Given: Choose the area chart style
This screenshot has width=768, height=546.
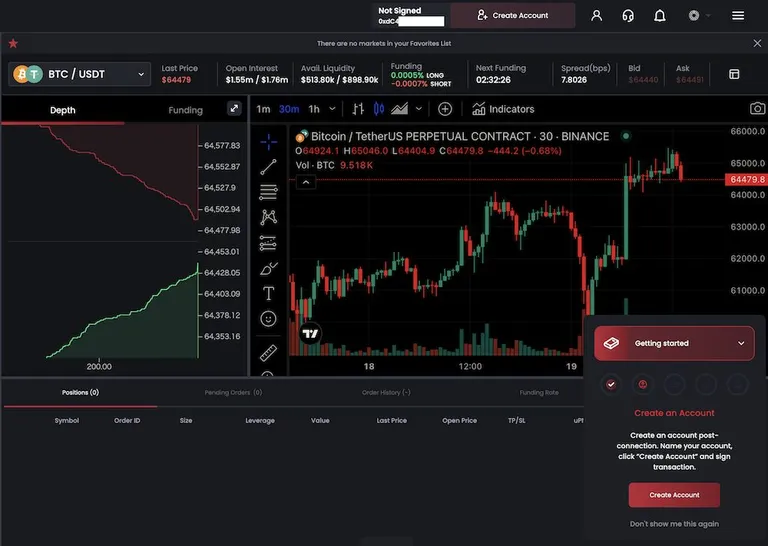Looking at the screenshot, I should point(400,109).
